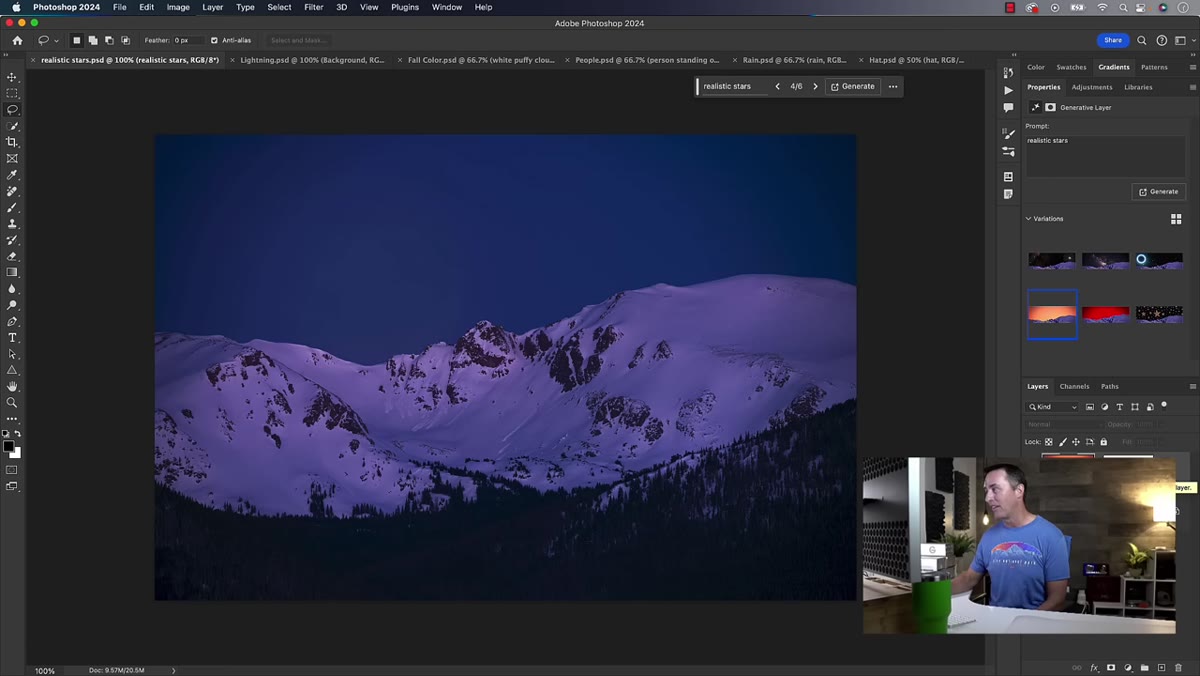Select the Move tool

pos(12,77)
